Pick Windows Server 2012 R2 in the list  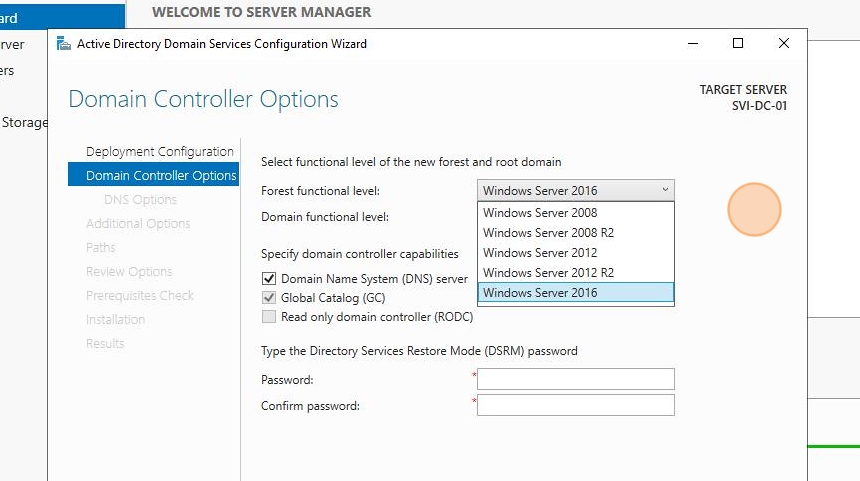click(x=576, y=273)
